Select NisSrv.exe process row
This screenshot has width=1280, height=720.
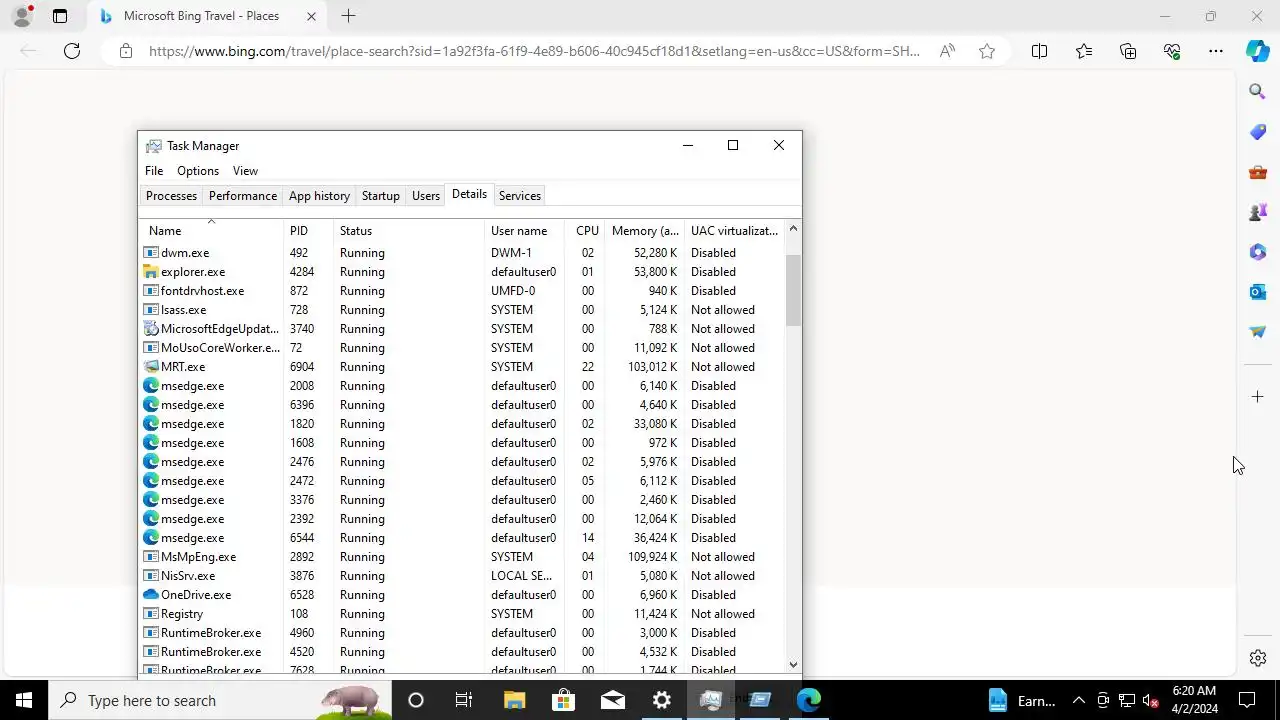pyautogui.click(x=462, y=576)
